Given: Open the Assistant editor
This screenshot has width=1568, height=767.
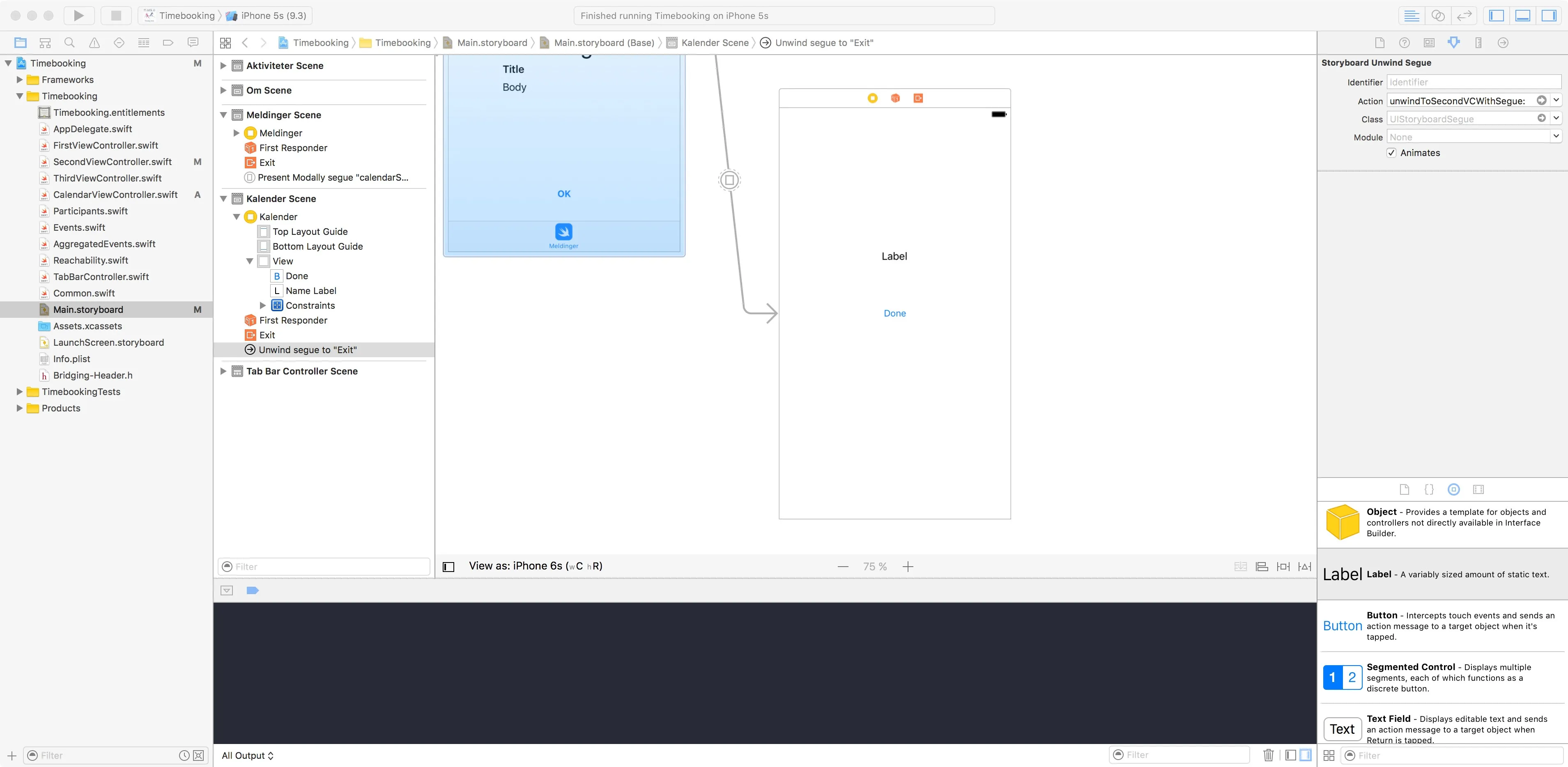Looking at the screenshot, I should pyautogui.click(x=1438, y=15).
